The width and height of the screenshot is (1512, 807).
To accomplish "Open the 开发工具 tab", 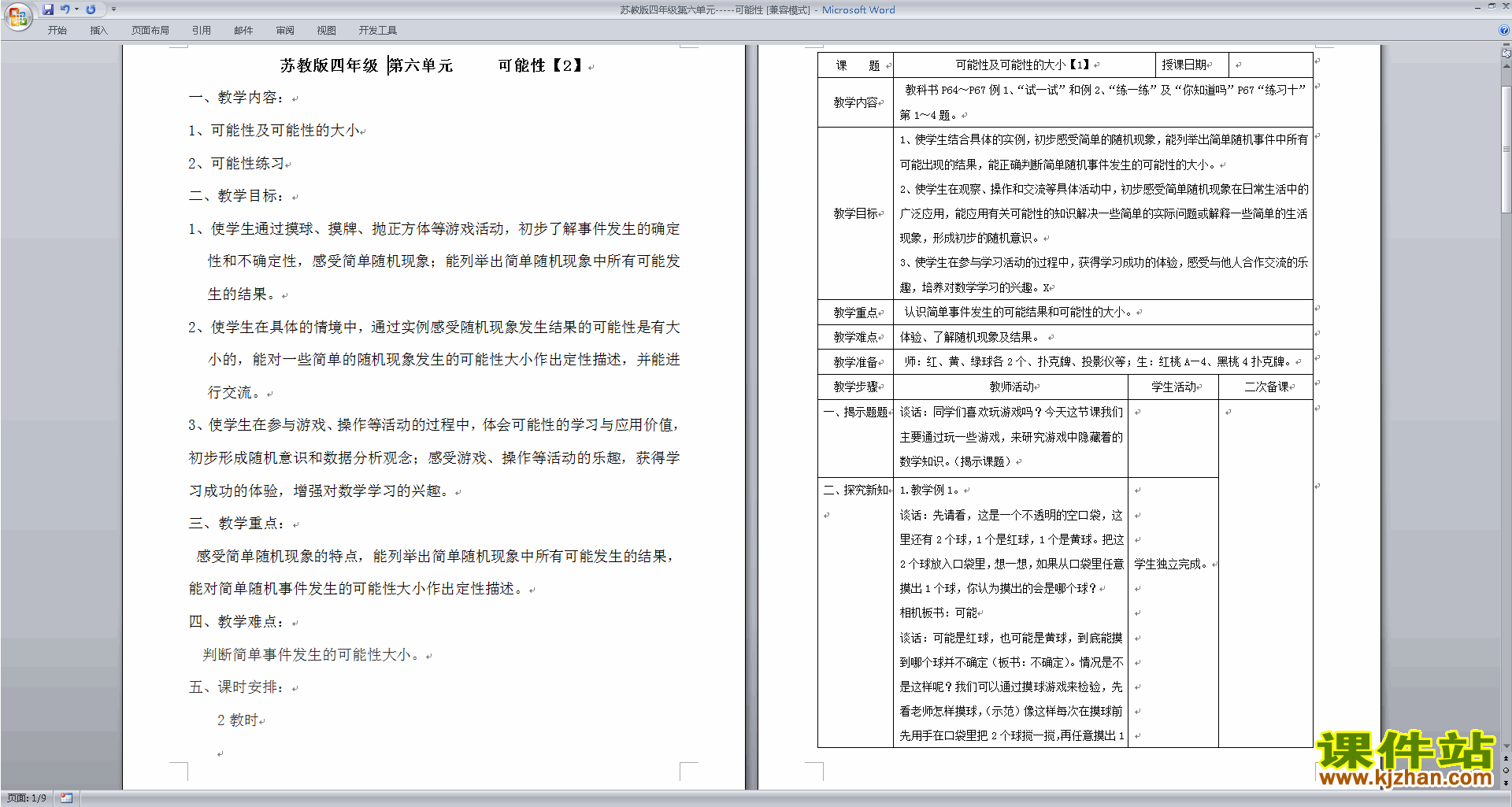I will point(377,31).
